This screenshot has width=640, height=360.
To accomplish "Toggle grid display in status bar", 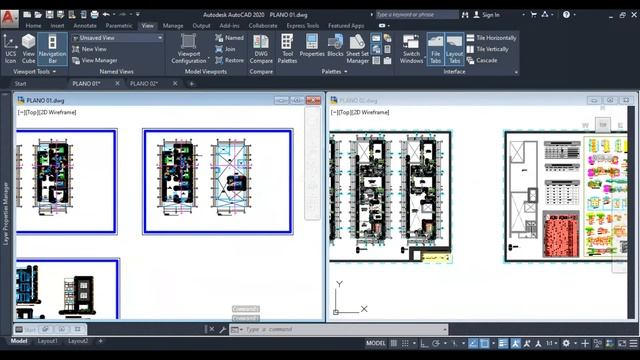I will pyautogui.click(x=394, y=343).
